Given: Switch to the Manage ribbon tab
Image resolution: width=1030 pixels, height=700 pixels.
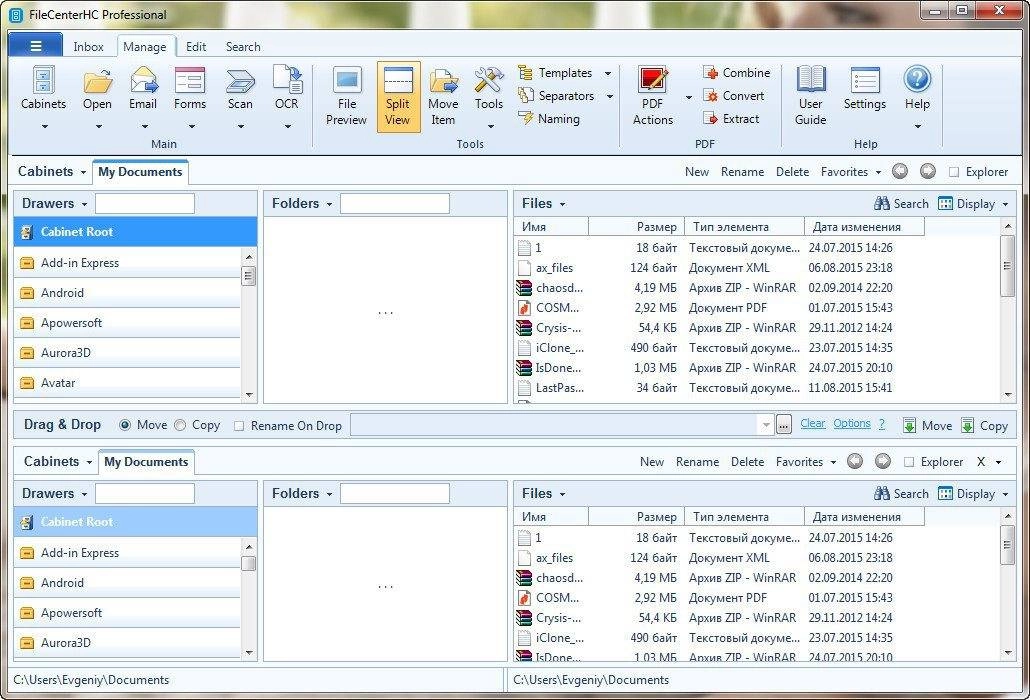Looking at the screenshot, I should point(145,47).
